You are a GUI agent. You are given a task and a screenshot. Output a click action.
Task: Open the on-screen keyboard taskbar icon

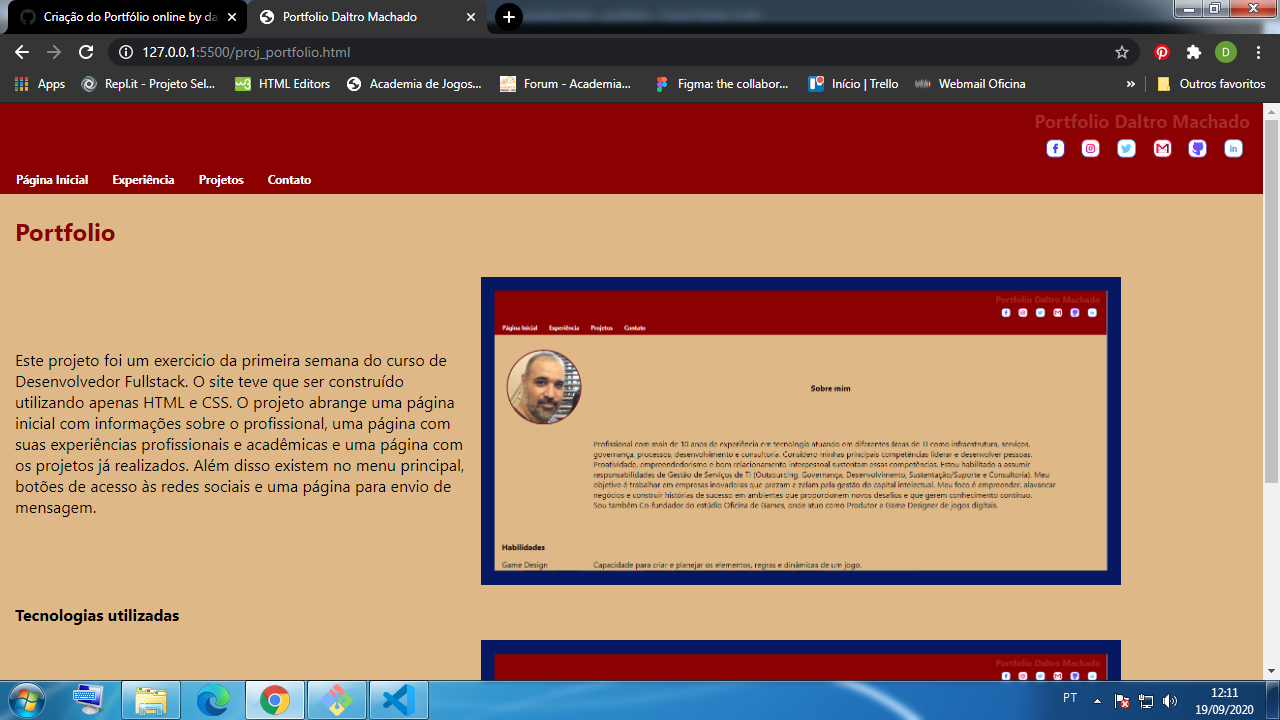(89, 700)
